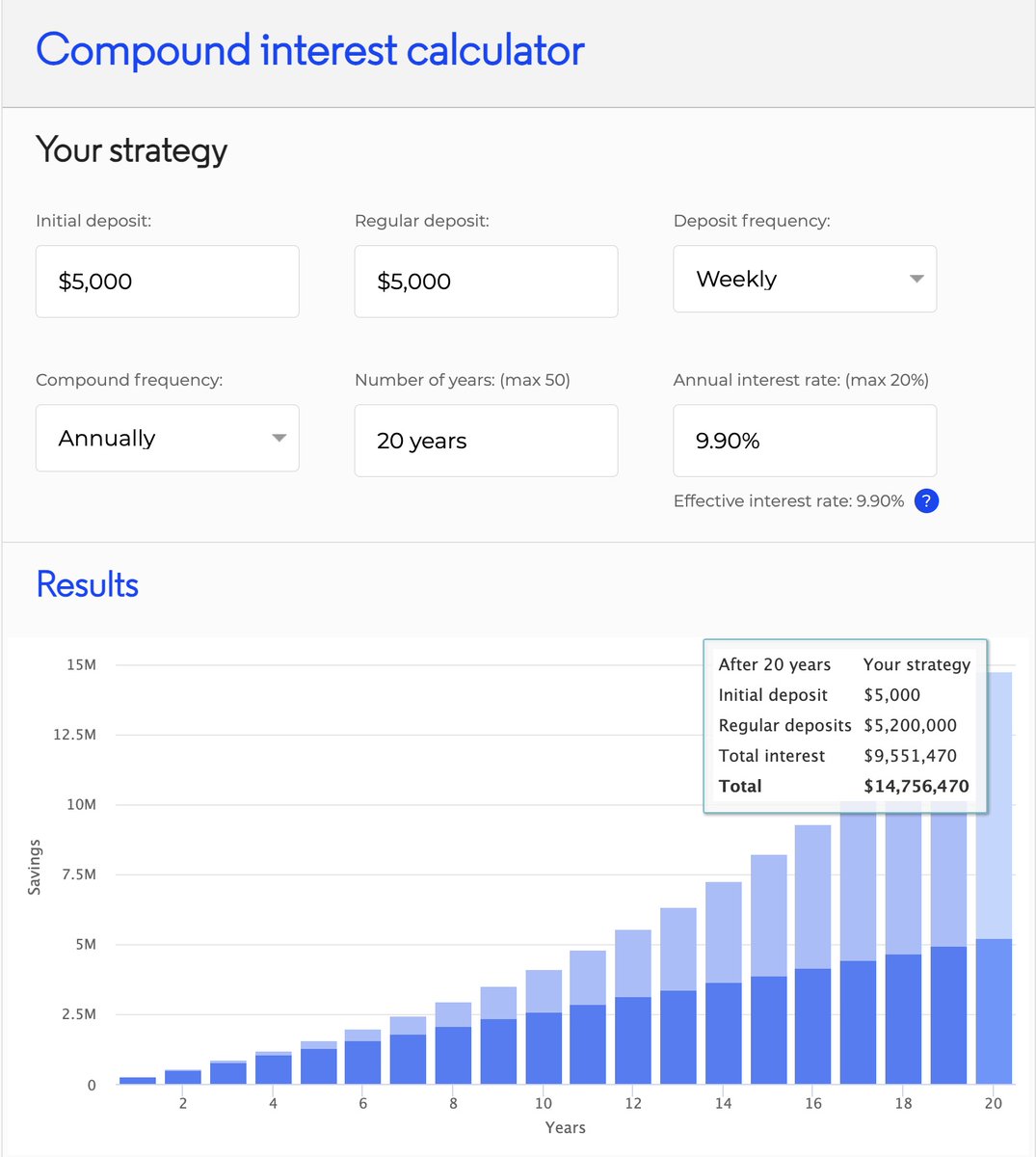Select the year 15 bar in chart
The image size is (1036, 1157).
click(x=769, y=969)
